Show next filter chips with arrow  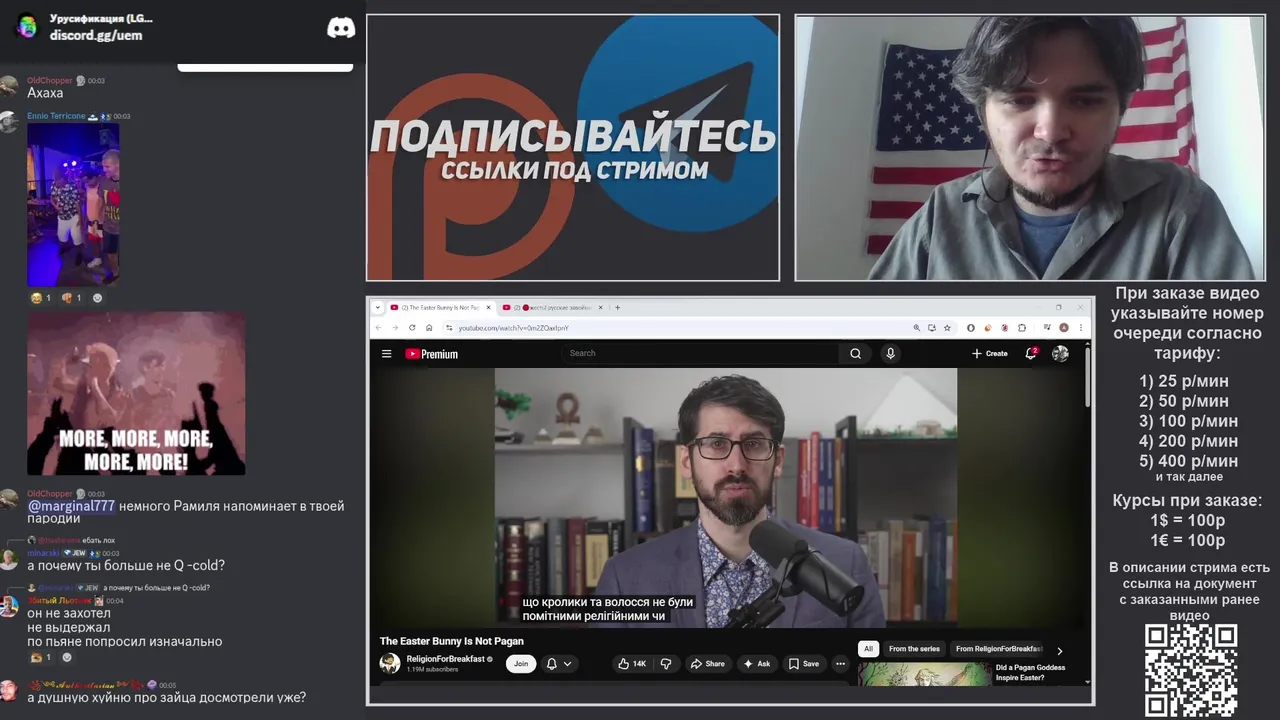pos(1060,650)
